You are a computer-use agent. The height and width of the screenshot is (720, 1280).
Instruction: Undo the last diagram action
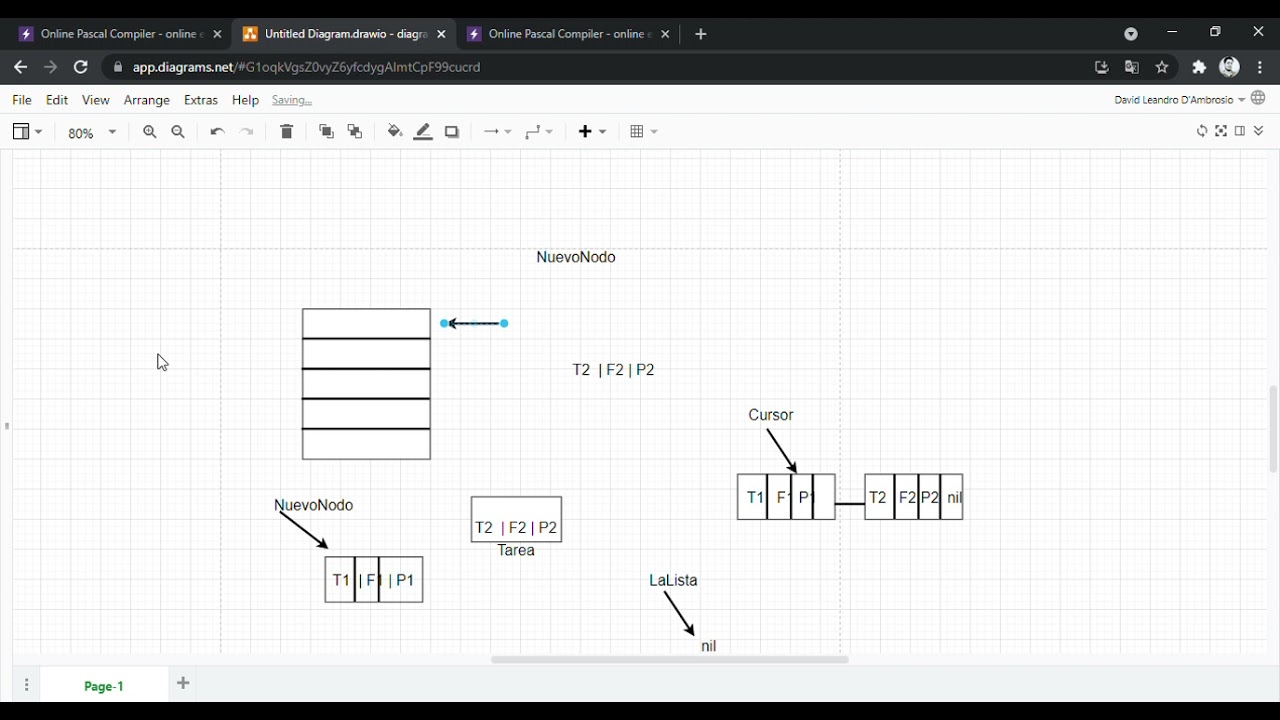(217, 132)
